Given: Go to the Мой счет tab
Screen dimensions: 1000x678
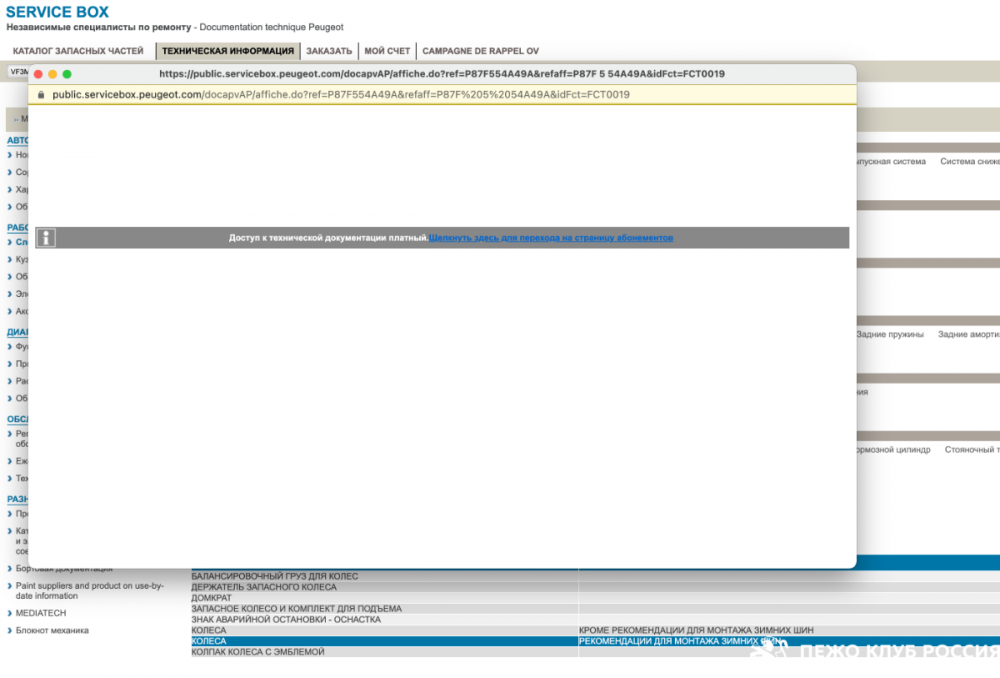Looking at the screenshot, I should tap(387, 51).
